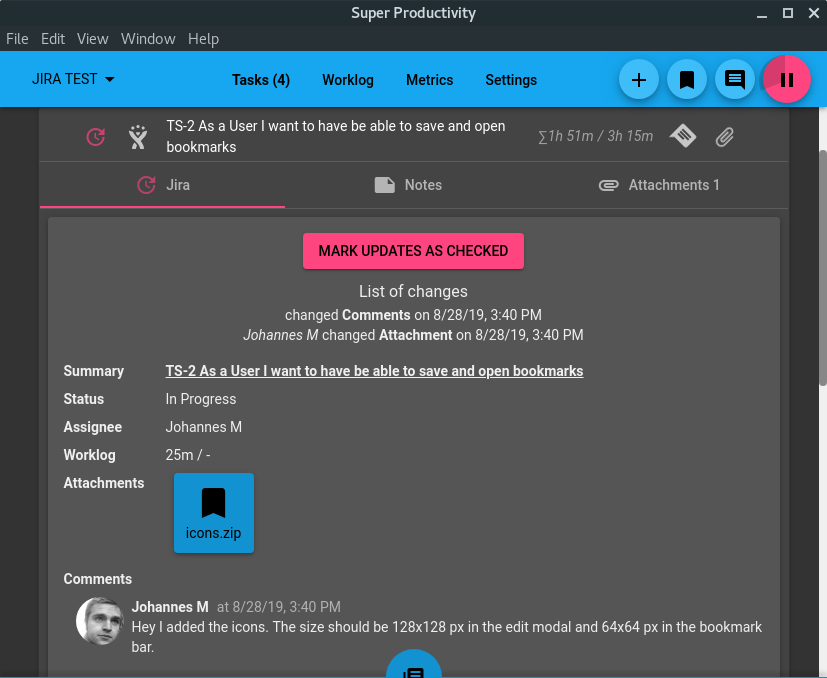This screenshot has height=678, width=827.
Task: Open the tag icon next to the time totals
Action: pos(684,136)
